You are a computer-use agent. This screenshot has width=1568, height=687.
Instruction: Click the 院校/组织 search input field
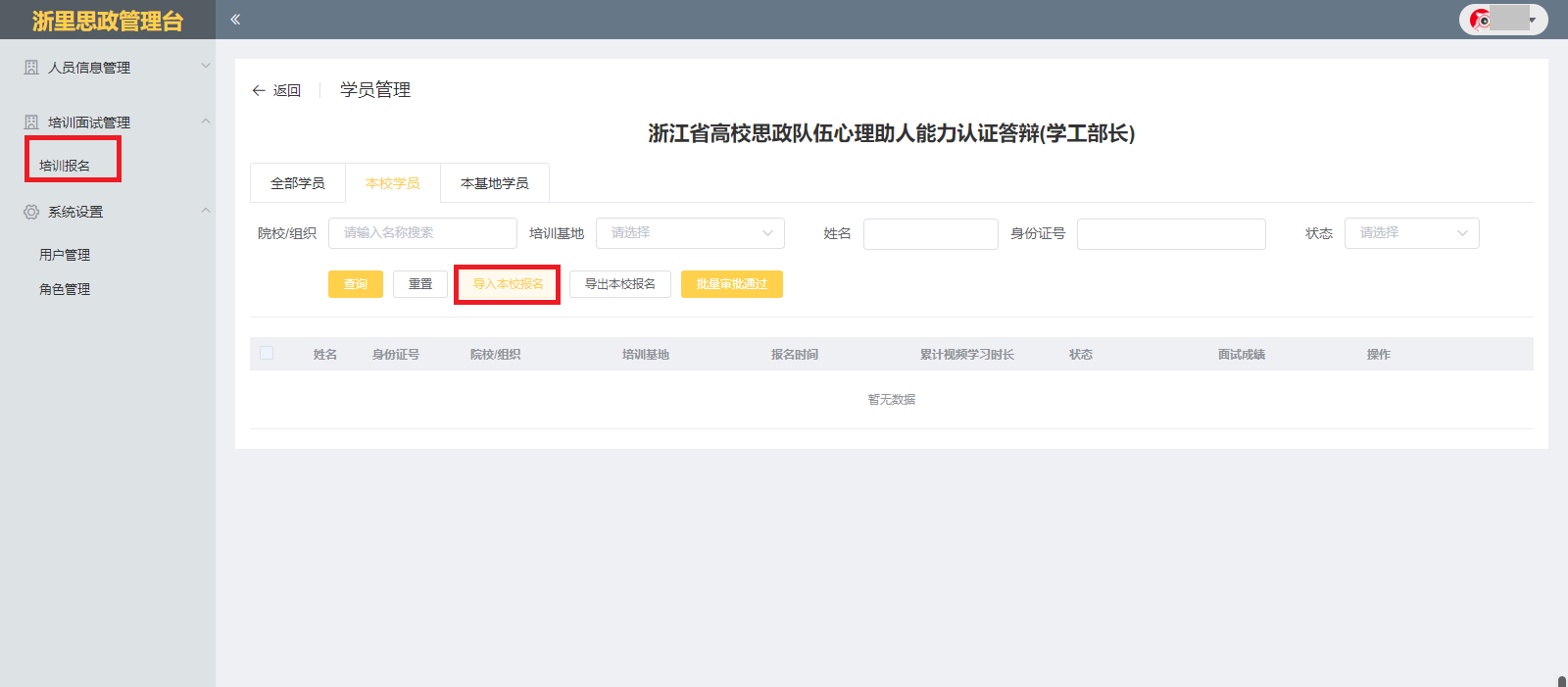[422, 233]
